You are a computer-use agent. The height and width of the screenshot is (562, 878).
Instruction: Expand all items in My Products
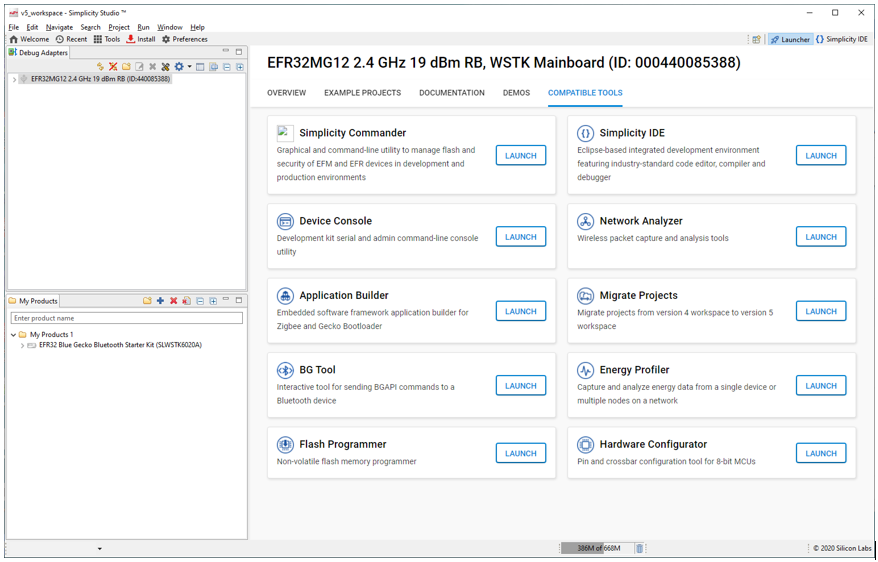(213, 301)
